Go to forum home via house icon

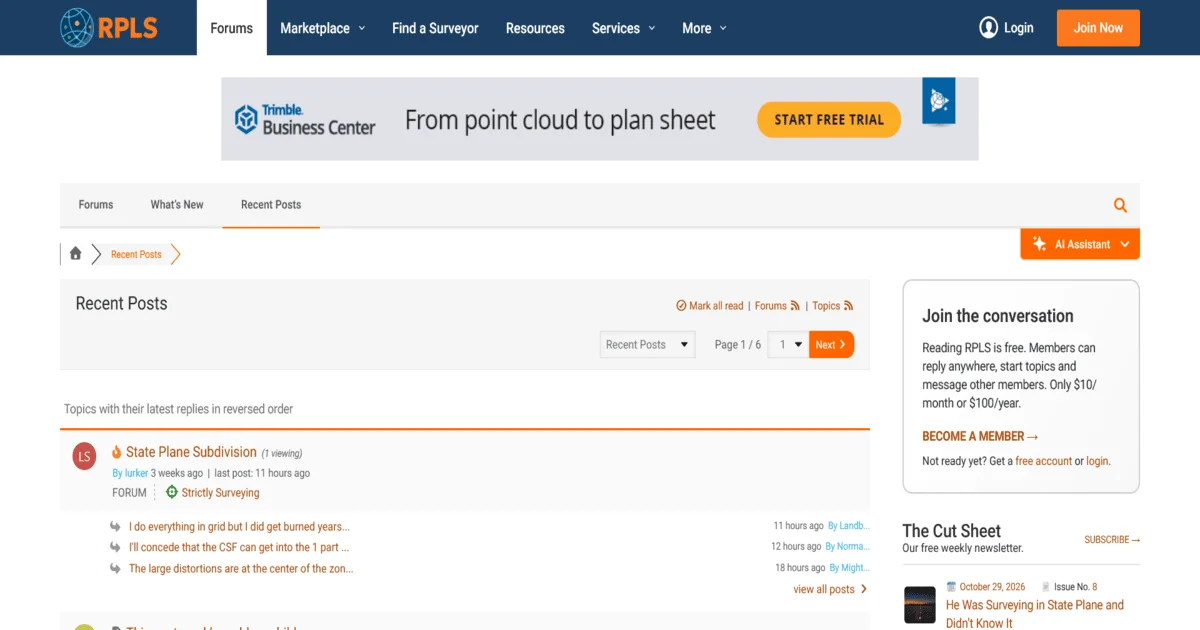coord(75,254)
